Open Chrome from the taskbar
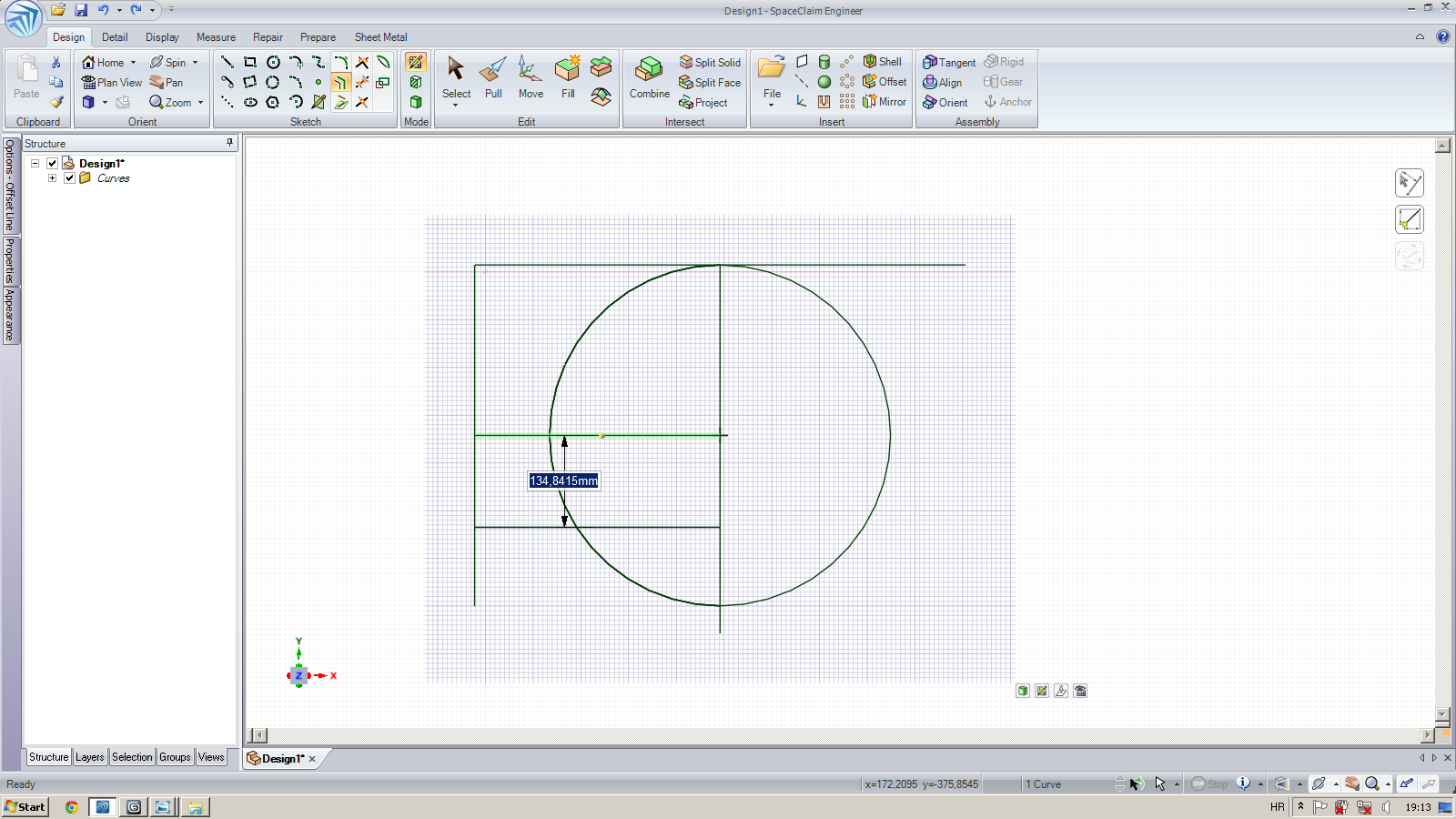1456x819 pixels. pyautogui.click(x=72, y=807)
